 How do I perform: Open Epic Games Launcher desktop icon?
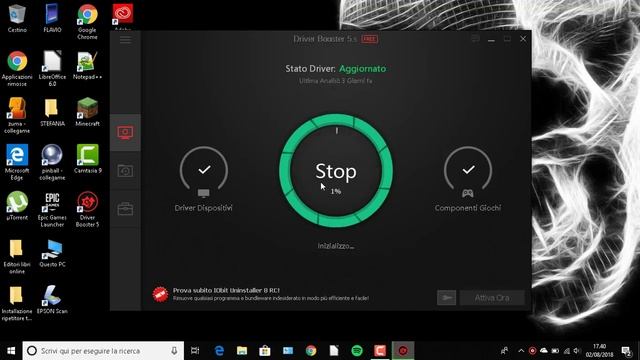click(x=52, y=209)
